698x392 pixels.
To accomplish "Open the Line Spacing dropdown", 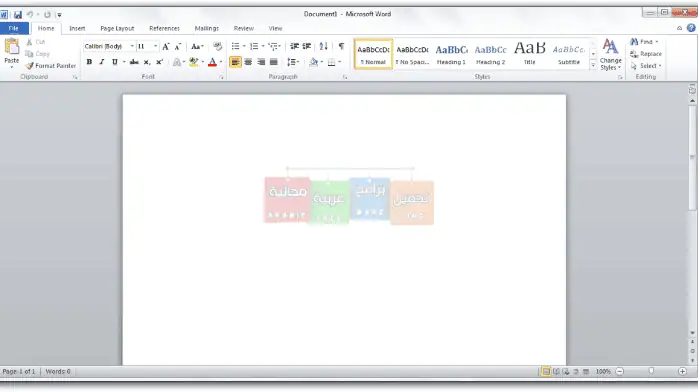I will click(293, 62).
